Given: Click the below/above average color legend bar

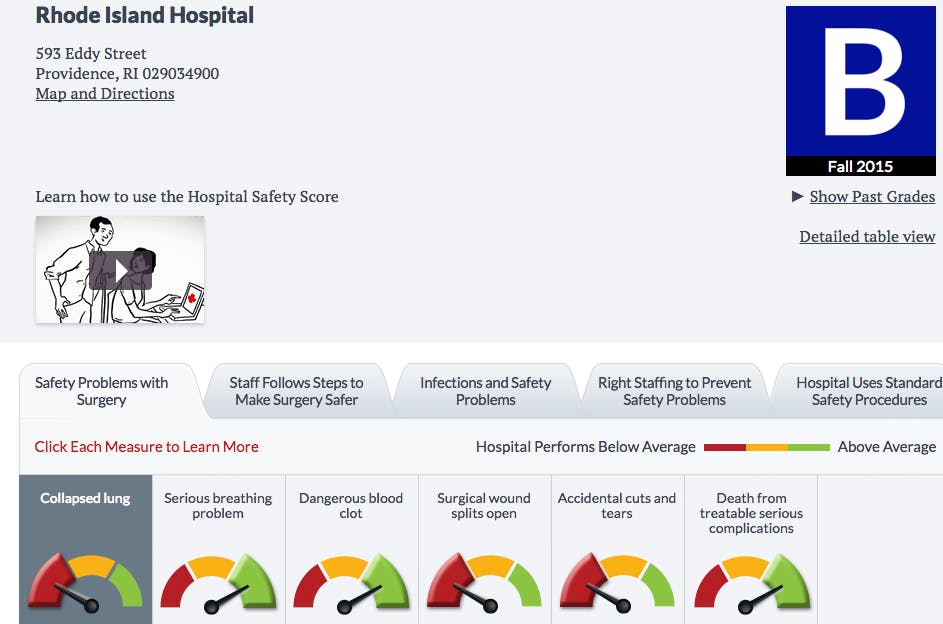Looking at the screenshot, I should point(766,447).
